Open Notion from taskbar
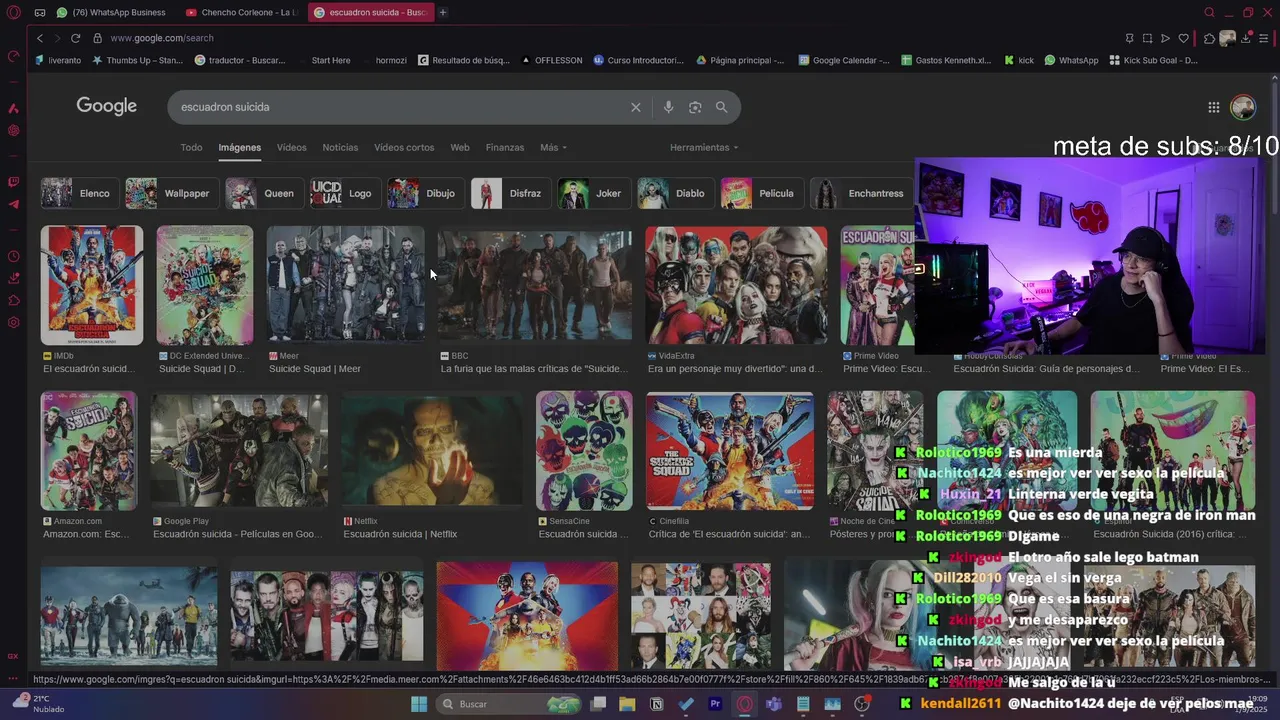 pyautogui.click(x=656, y=704)
